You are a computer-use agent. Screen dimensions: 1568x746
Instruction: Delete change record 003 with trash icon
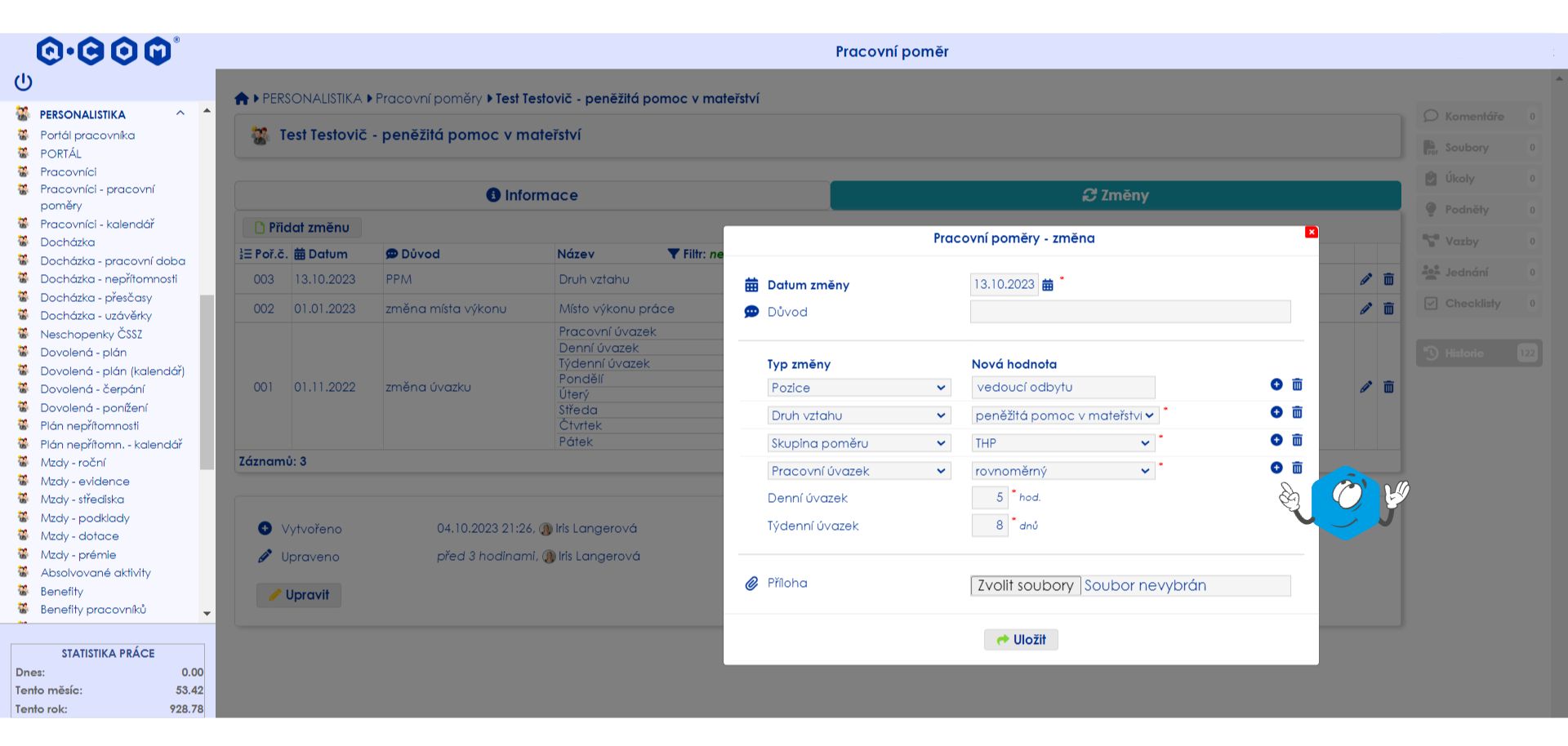click(x=1388, y=279)
